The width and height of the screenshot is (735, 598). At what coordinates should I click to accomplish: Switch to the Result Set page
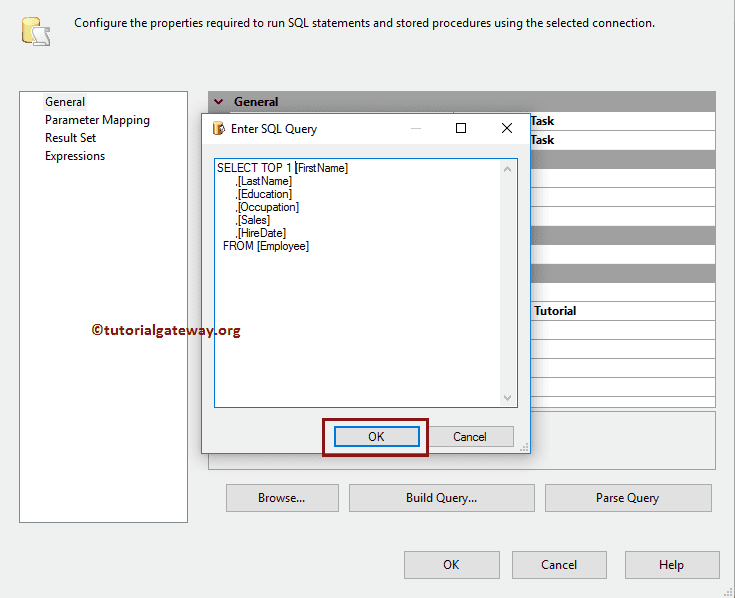tap(70, 138)
